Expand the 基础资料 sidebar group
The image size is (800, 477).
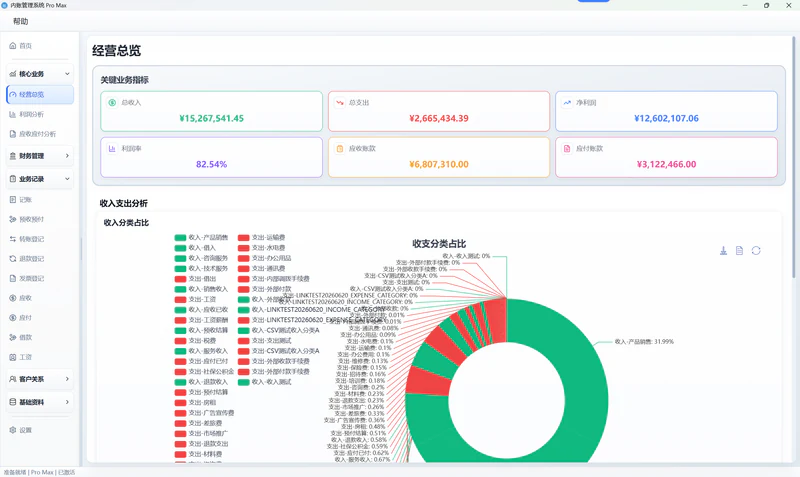(x=40, y=402)
